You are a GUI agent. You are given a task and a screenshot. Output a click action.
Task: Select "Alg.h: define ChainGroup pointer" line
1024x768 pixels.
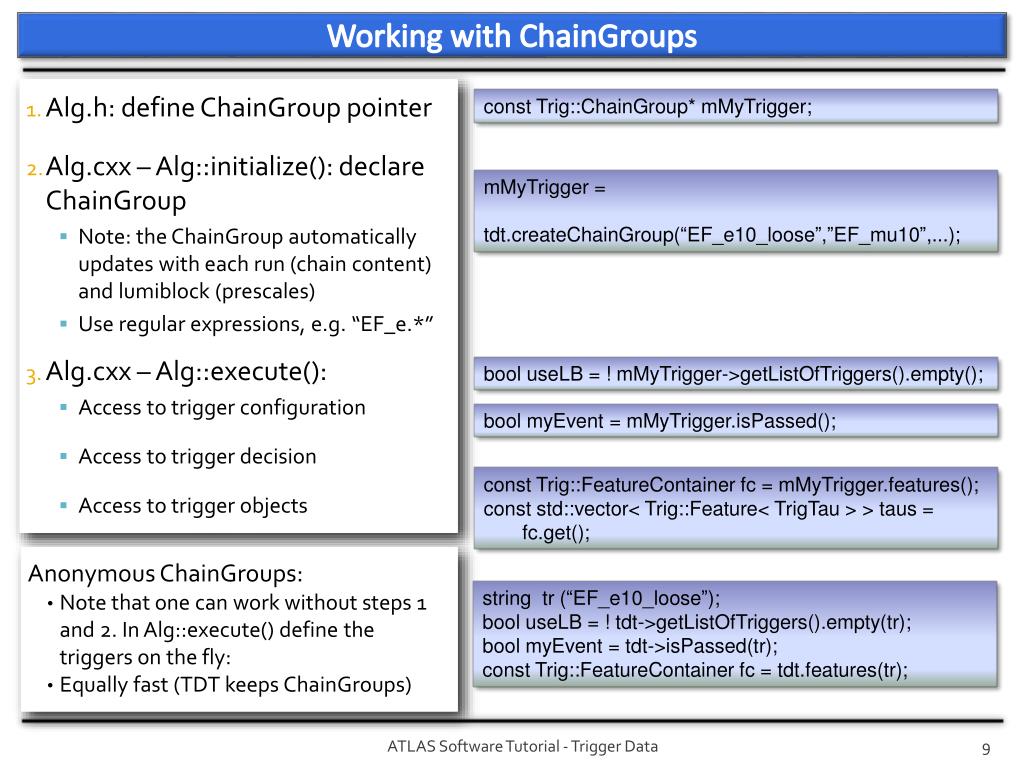[238, 108]
